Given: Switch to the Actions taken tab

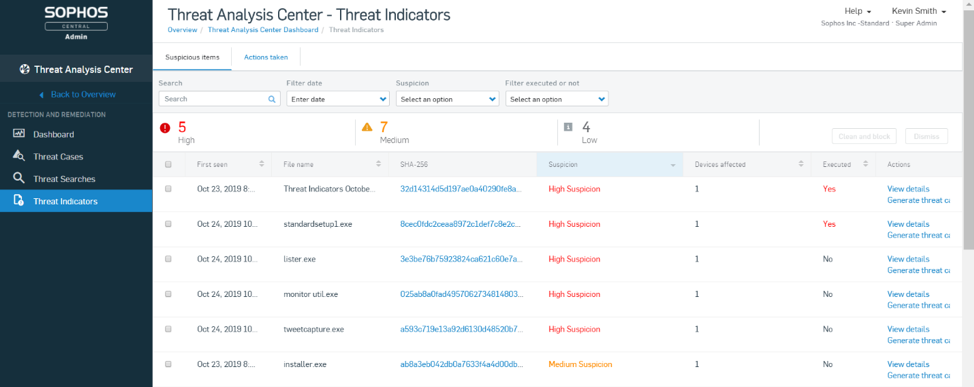Looking at the screenshot, I should coord(266,57).
